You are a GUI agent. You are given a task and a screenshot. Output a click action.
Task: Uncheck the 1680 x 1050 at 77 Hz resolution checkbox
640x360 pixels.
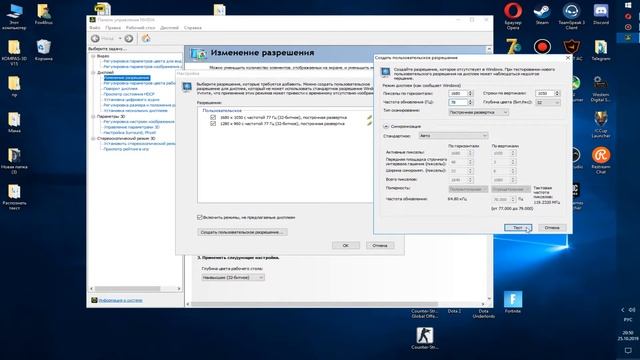coord(213,117)
